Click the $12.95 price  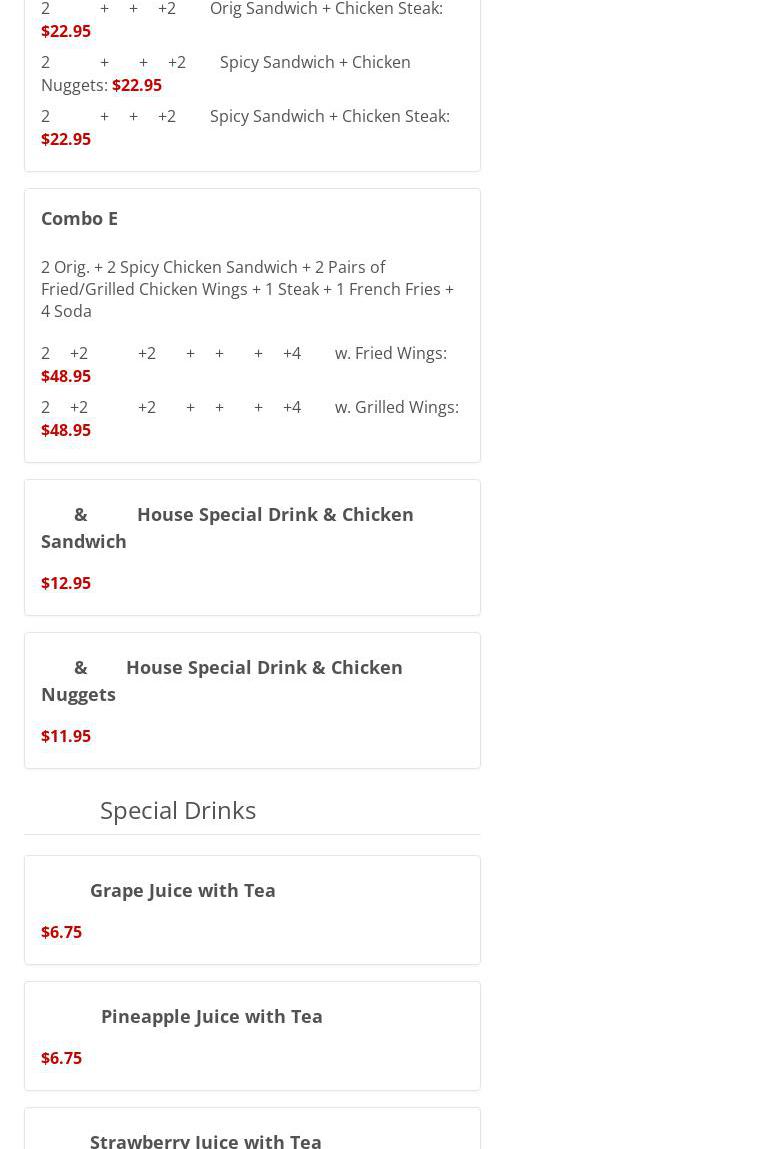[x=66, y=583]
